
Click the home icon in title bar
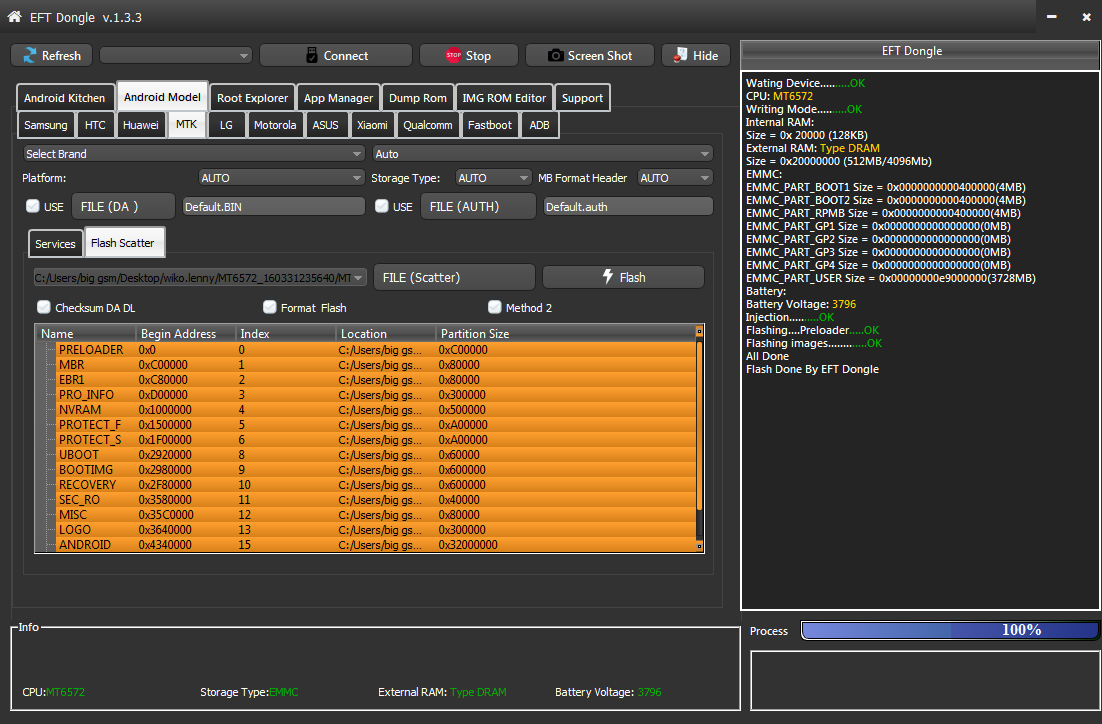click(14, 16)
